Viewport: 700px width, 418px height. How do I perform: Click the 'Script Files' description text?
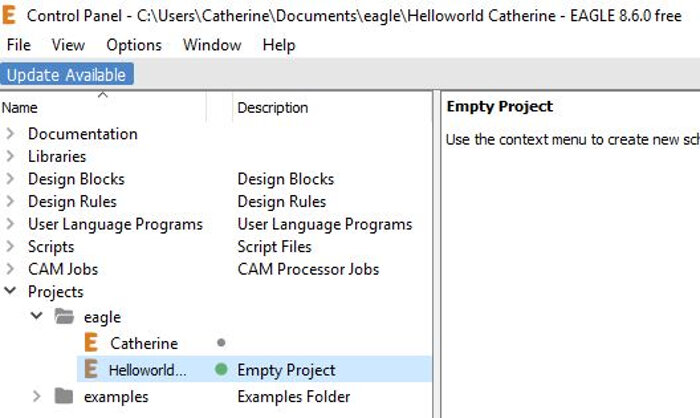[x=274, y=247]
